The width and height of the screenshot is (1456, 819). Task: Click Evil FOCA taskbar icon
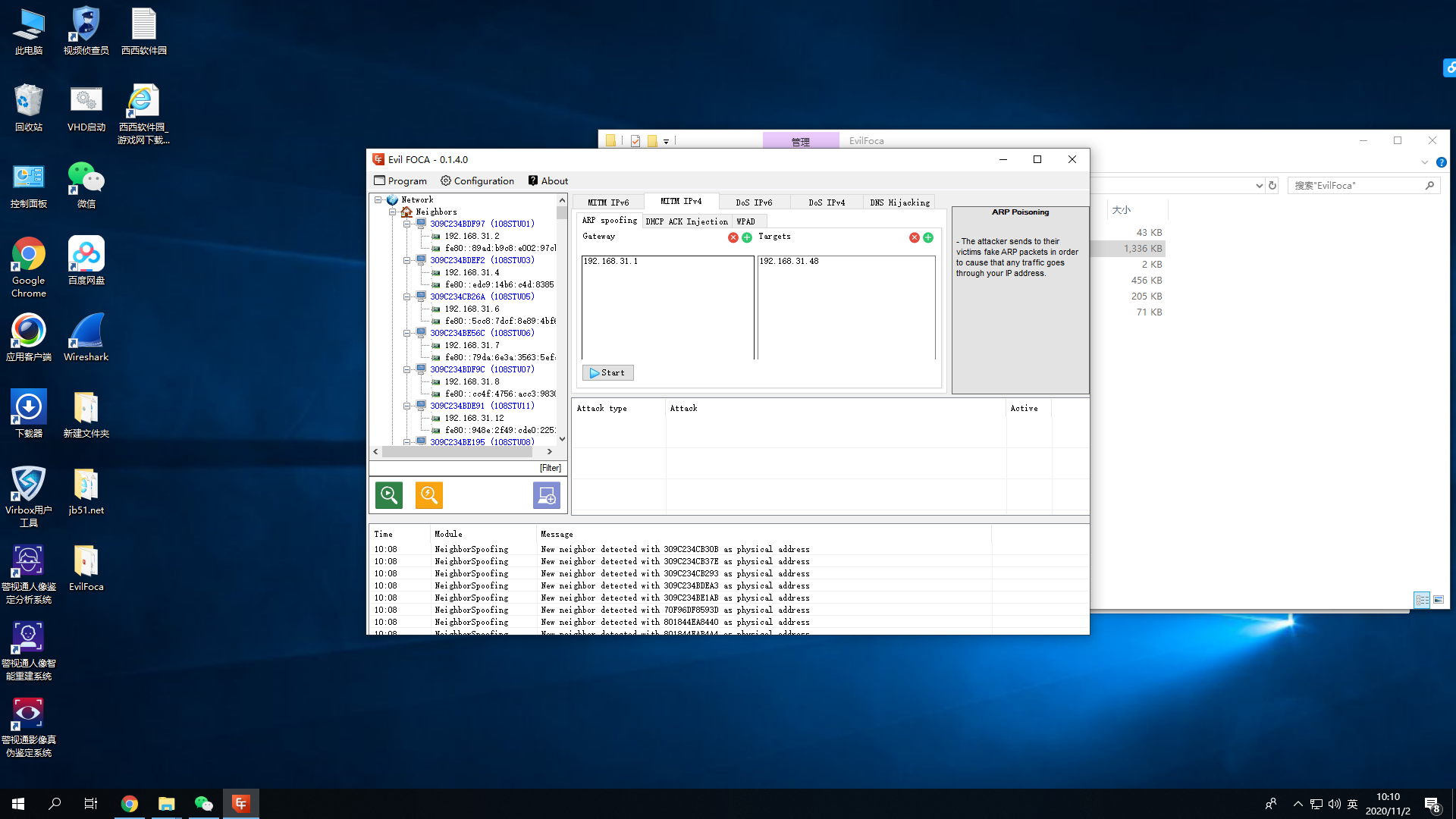241,803
